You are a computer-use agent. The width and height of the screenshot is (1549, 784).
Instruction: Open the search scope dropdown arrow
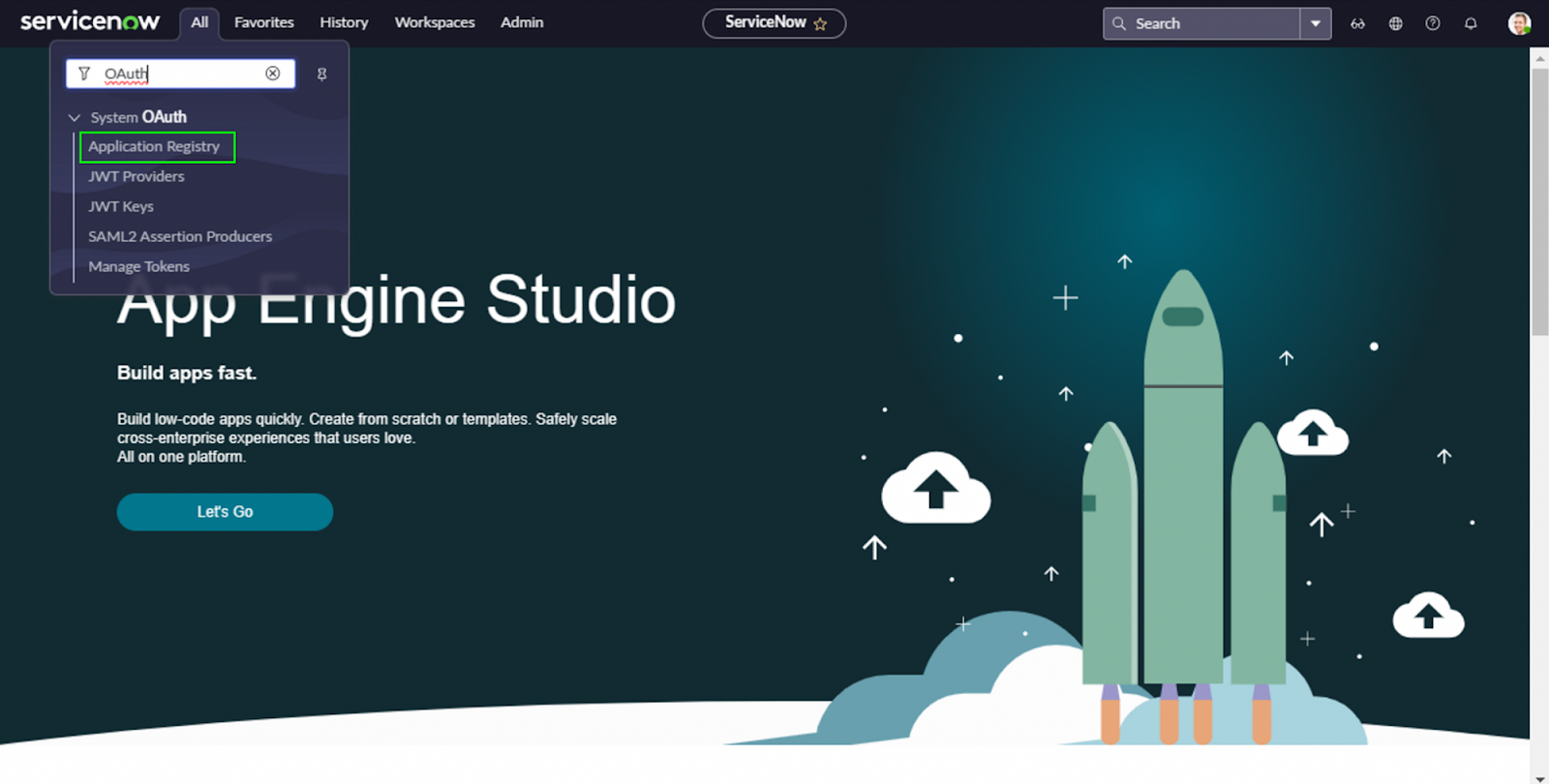1316,23
